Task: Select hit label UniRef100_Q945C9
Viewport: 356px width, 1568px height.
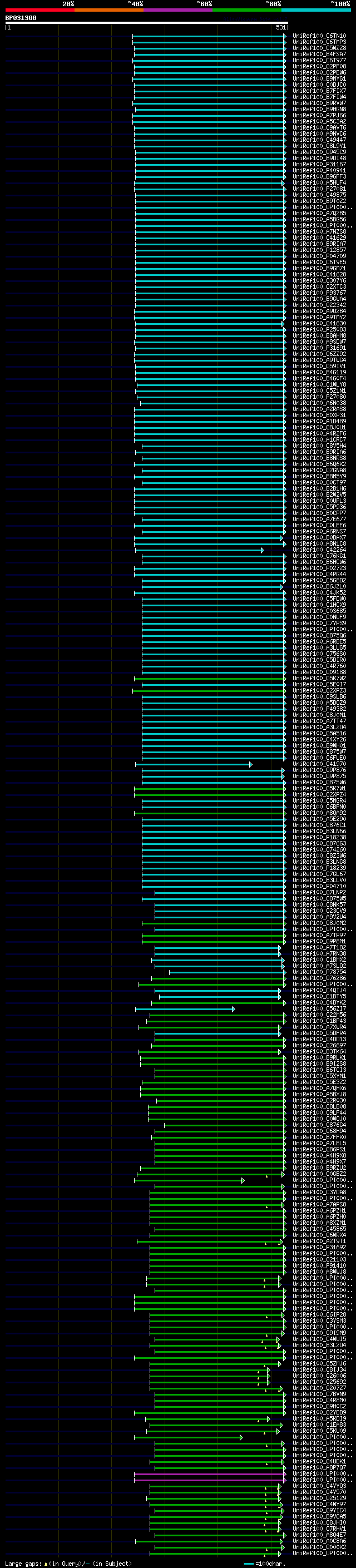Action: [319, 152]
